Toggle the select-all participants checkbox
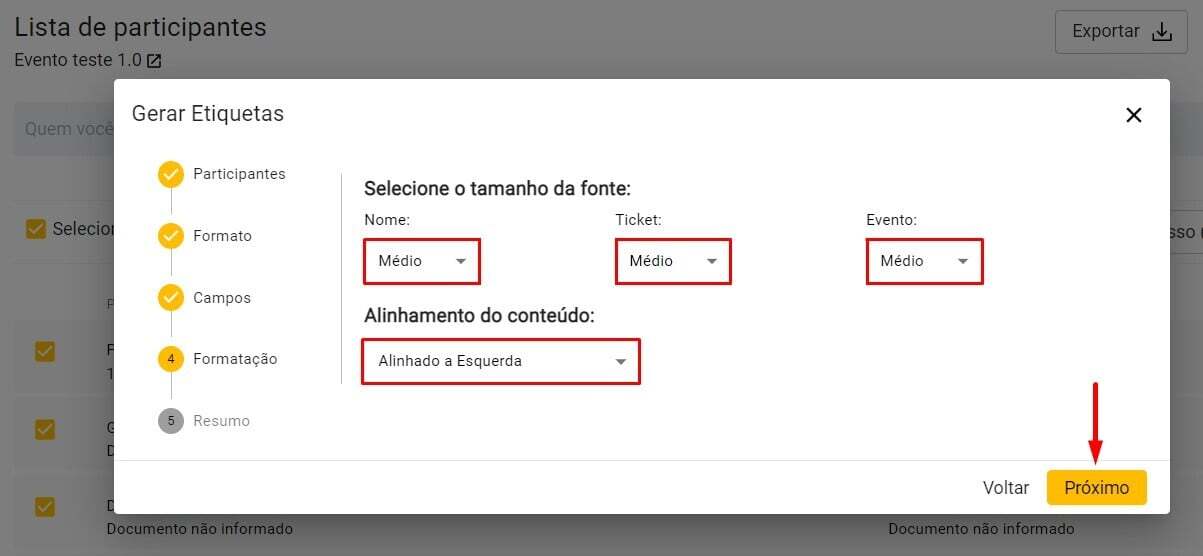This screenshot has width=1203, height=556. click(x=36, y=229)
